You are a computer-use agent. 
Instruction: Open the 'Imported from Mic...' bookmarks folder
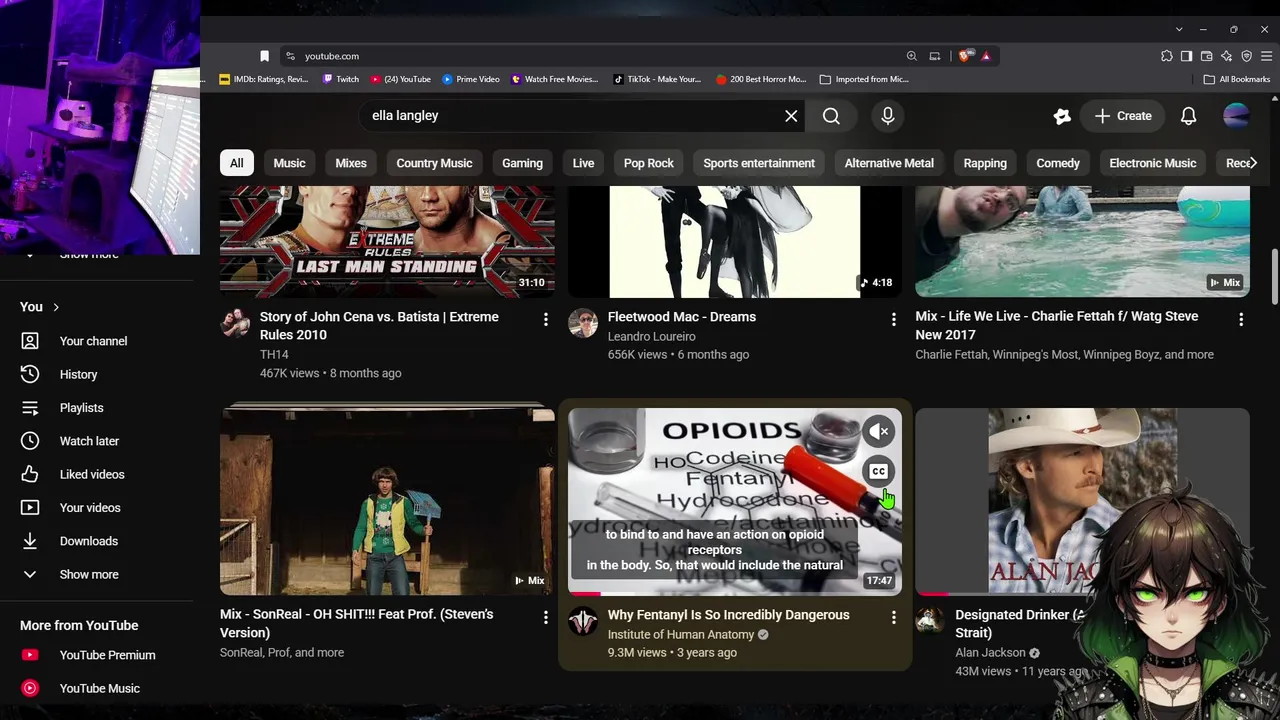[x=864, y=79]
